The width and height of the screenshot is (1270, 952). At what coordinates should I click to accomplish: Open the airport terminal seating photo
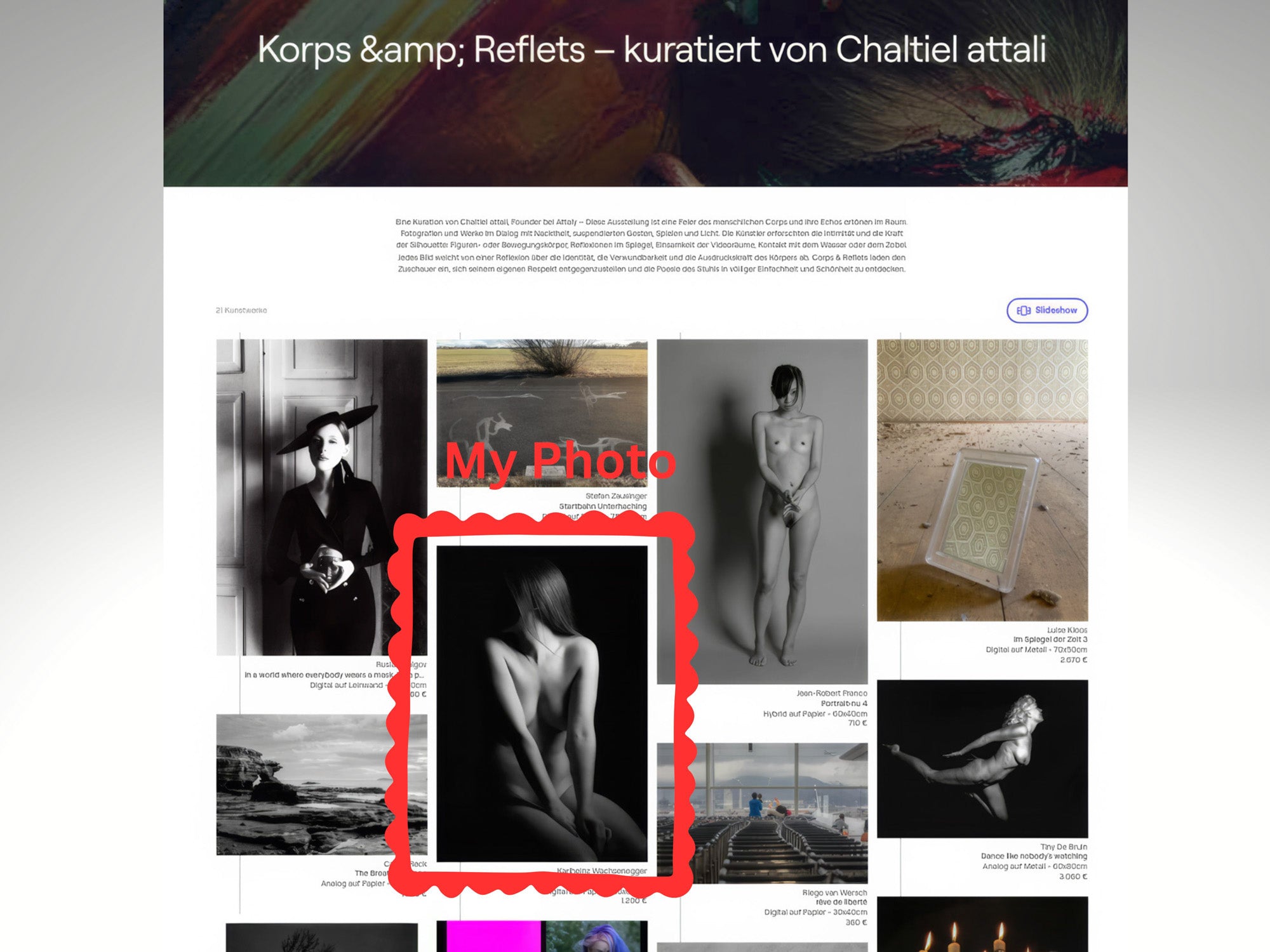[762, 813]
